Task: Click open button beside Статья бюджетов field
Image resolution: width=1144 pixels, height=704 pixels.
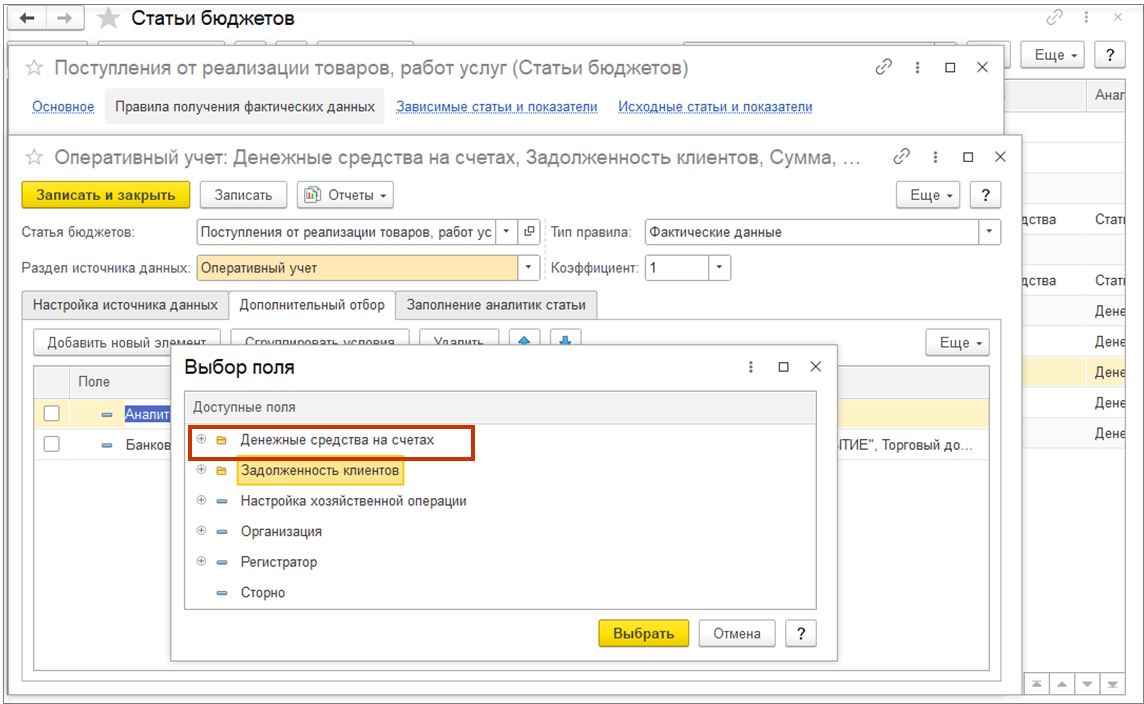Action: pyautogui.click(x=530, y=232)
